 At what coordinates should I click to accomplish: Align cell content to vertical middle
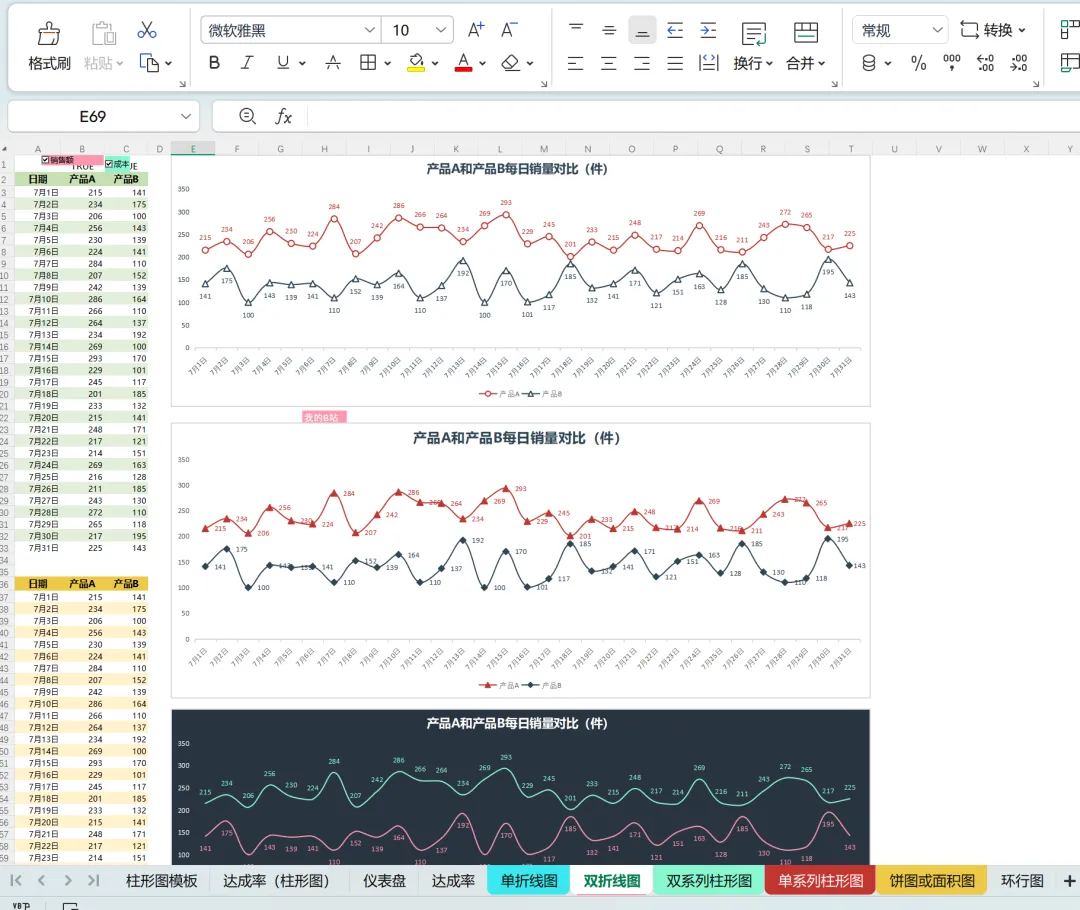pyautogui.click(x=609, y=30)
